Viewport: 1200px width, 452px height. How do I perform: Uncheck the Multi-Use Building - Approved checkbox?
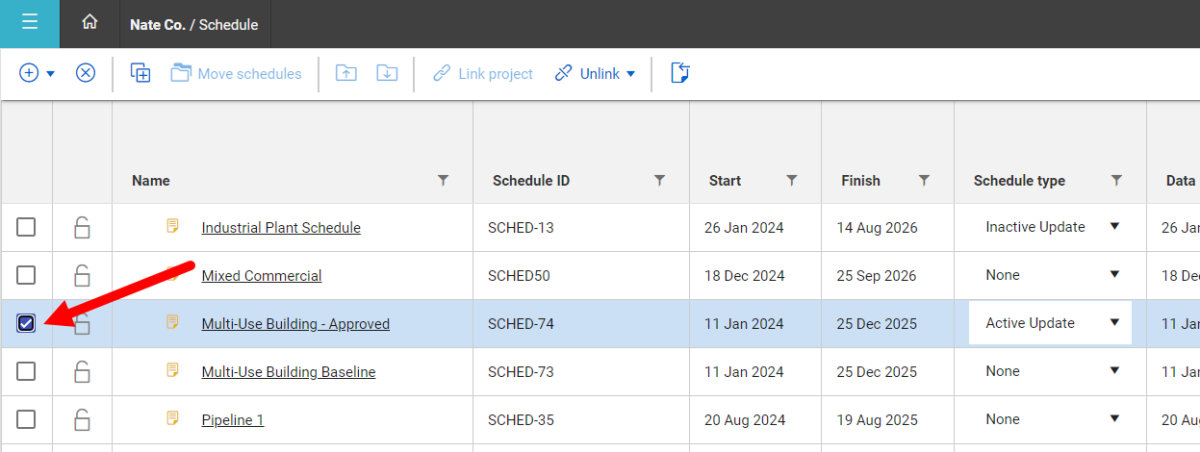click(x=26, y=323)
